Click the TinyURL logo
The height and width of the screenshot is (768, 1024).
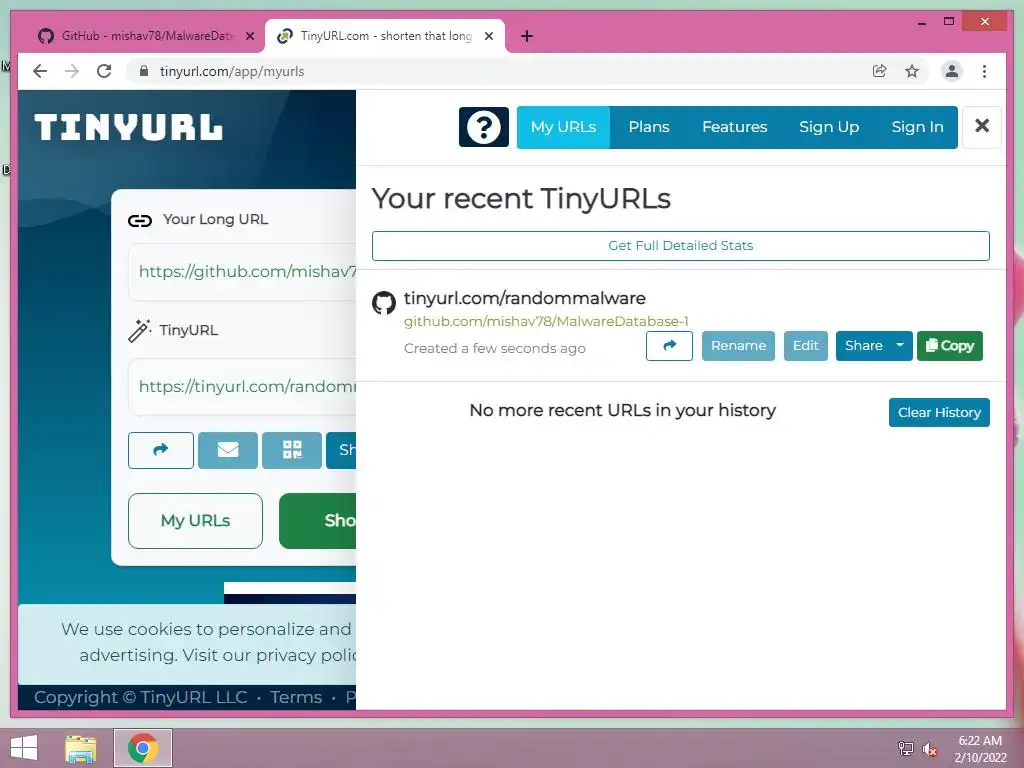coord(129,127)
